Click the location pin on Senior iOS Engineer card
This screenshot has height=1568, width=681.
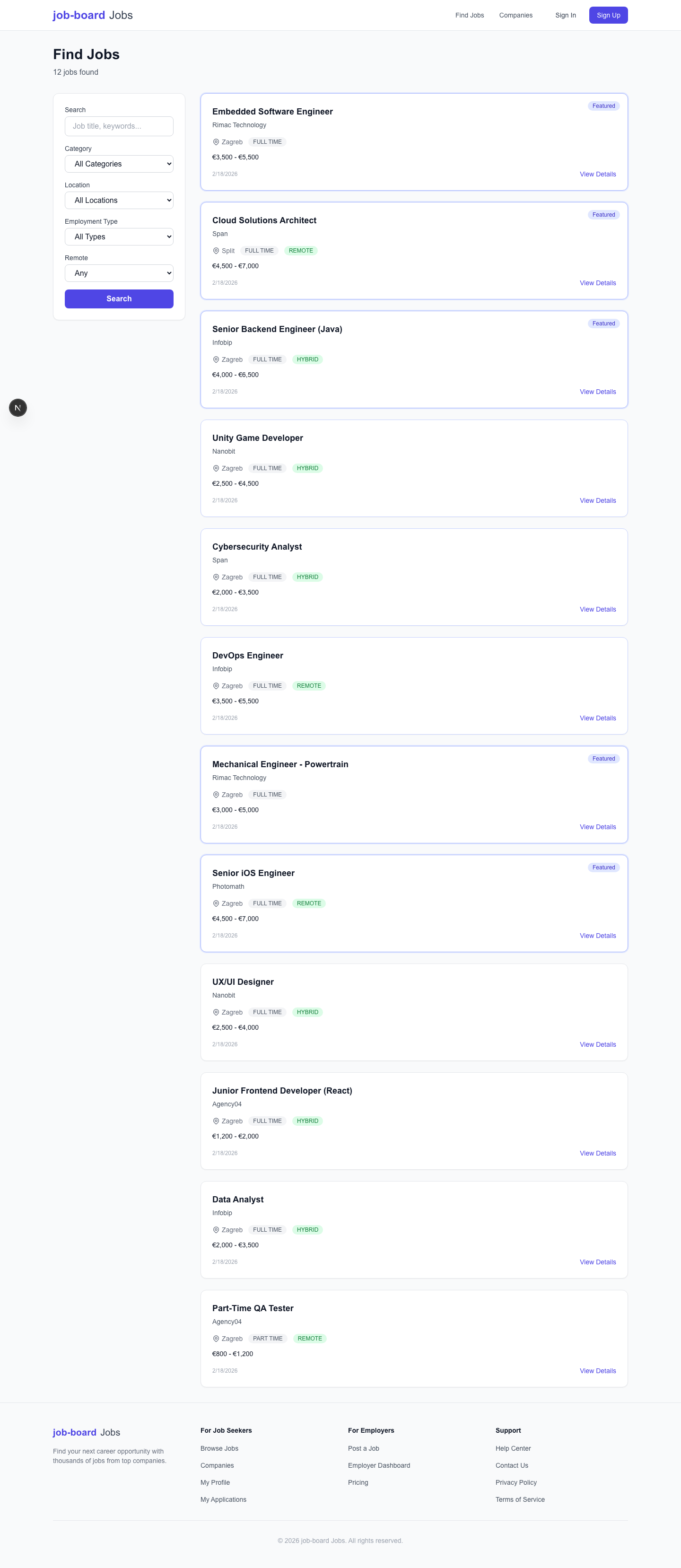(216, 903)
